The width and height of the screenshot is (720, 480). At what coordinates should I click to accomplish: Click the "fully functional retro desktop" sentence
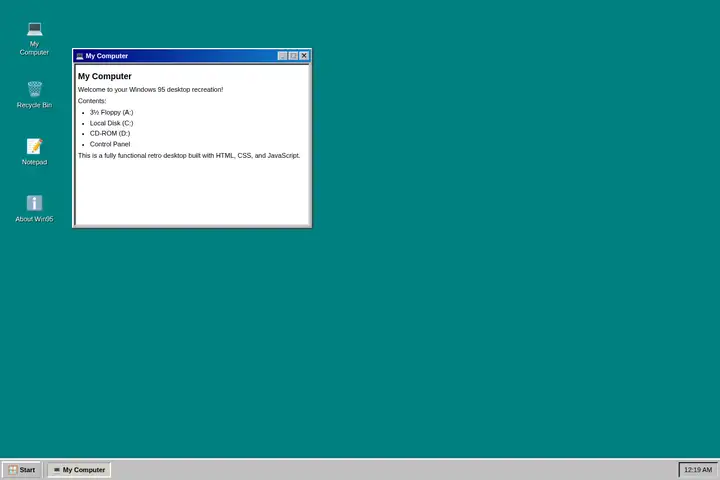(x=189, y=156)
